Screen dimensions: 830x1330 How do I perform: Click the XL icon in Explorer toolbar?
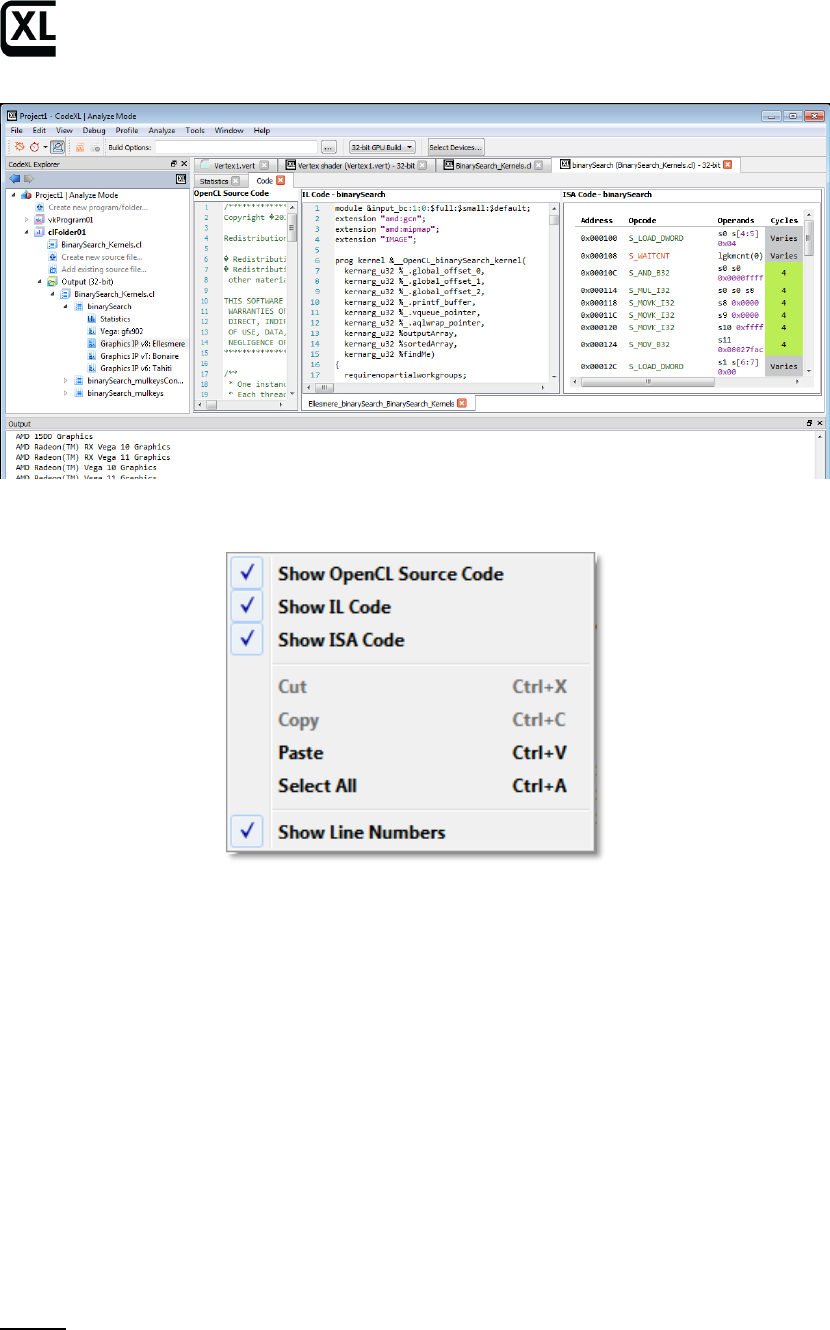click(x=181, y=178)
